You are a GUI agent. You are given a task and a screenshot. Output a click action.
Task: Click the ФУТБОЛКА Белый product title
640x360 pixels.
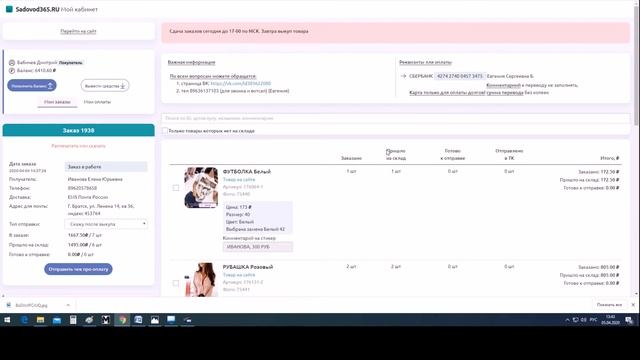pos(247,171)
